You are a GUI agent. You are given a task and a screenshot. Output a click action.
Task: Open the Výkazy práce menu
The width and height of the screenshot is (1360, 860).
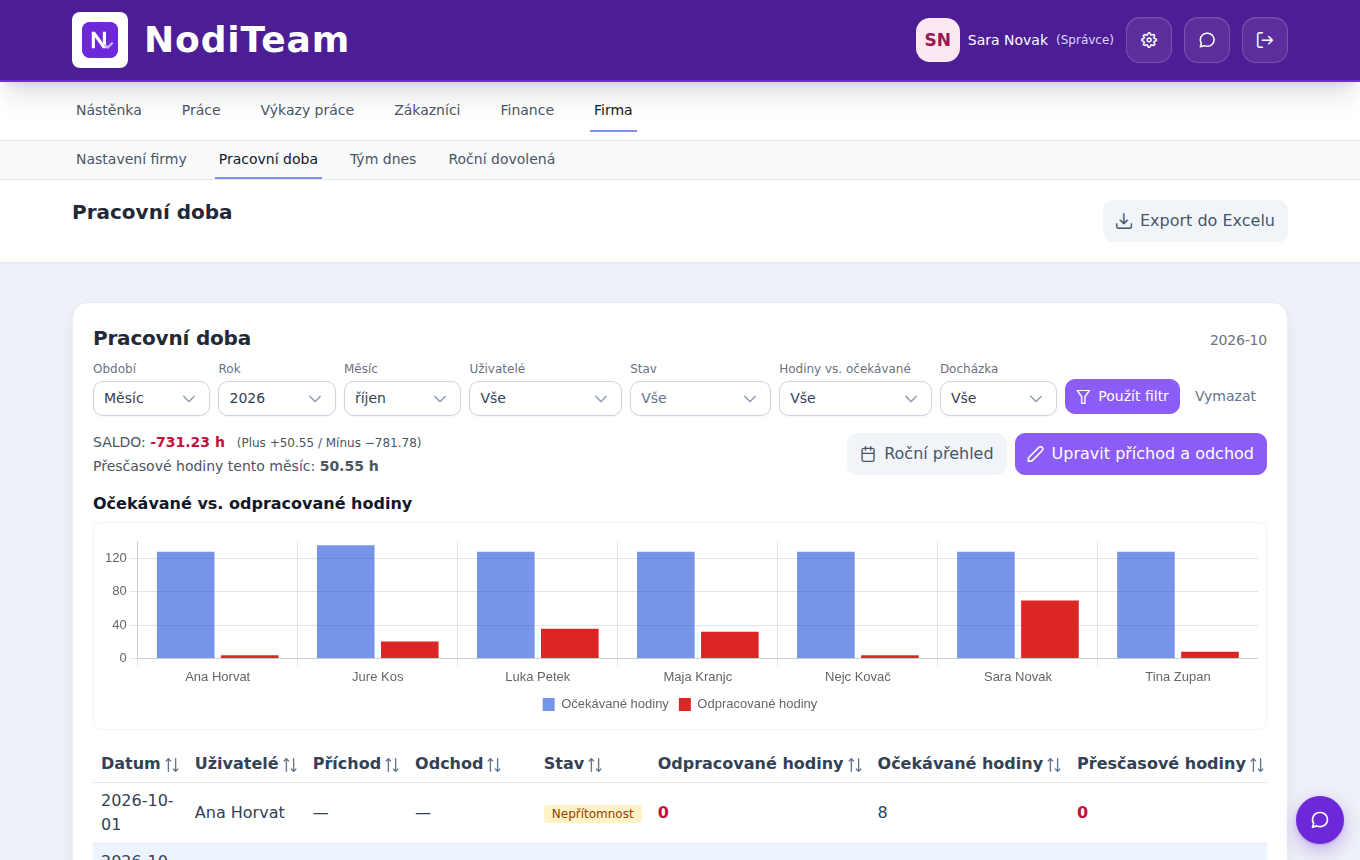307,110
